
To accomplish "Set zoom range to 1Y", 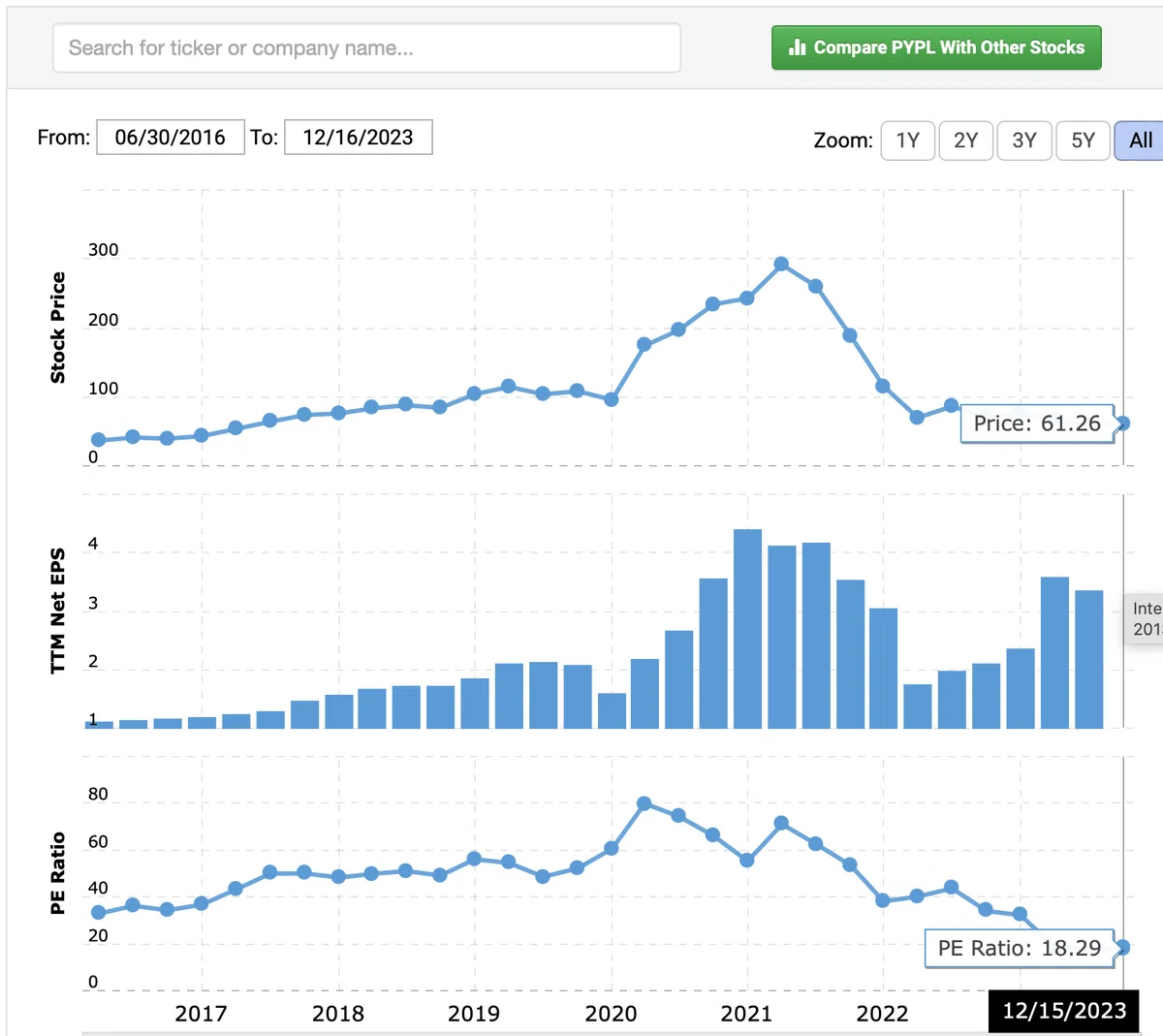I will pos(908,141).
